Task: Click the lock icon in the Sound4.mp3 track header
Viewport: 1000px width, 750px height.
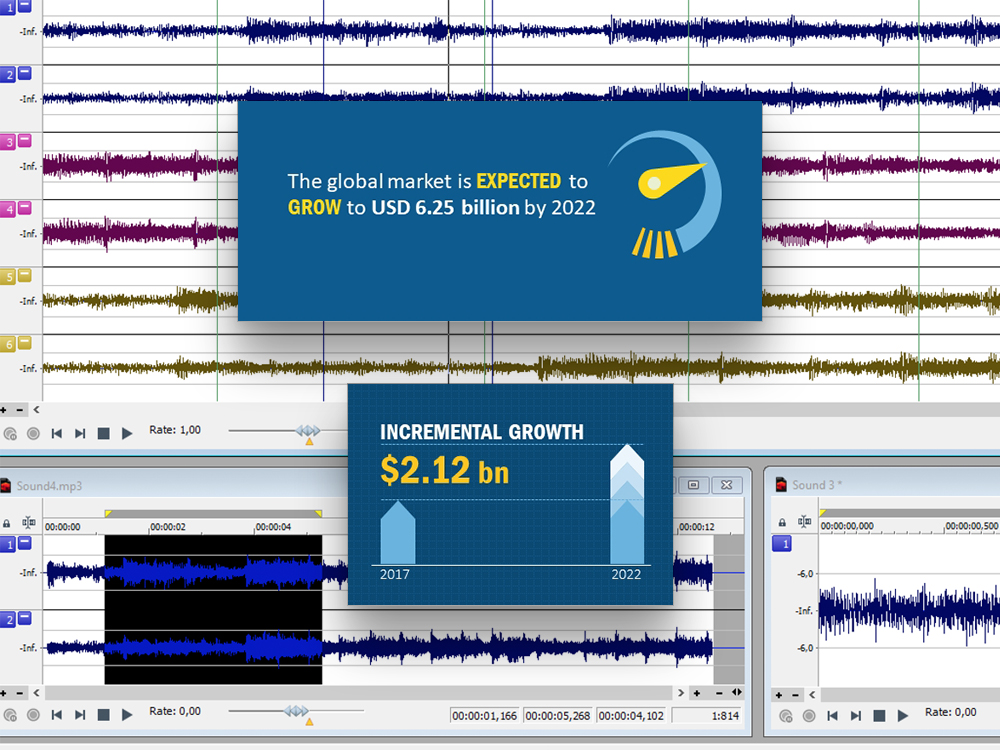Action: [8, 521]
